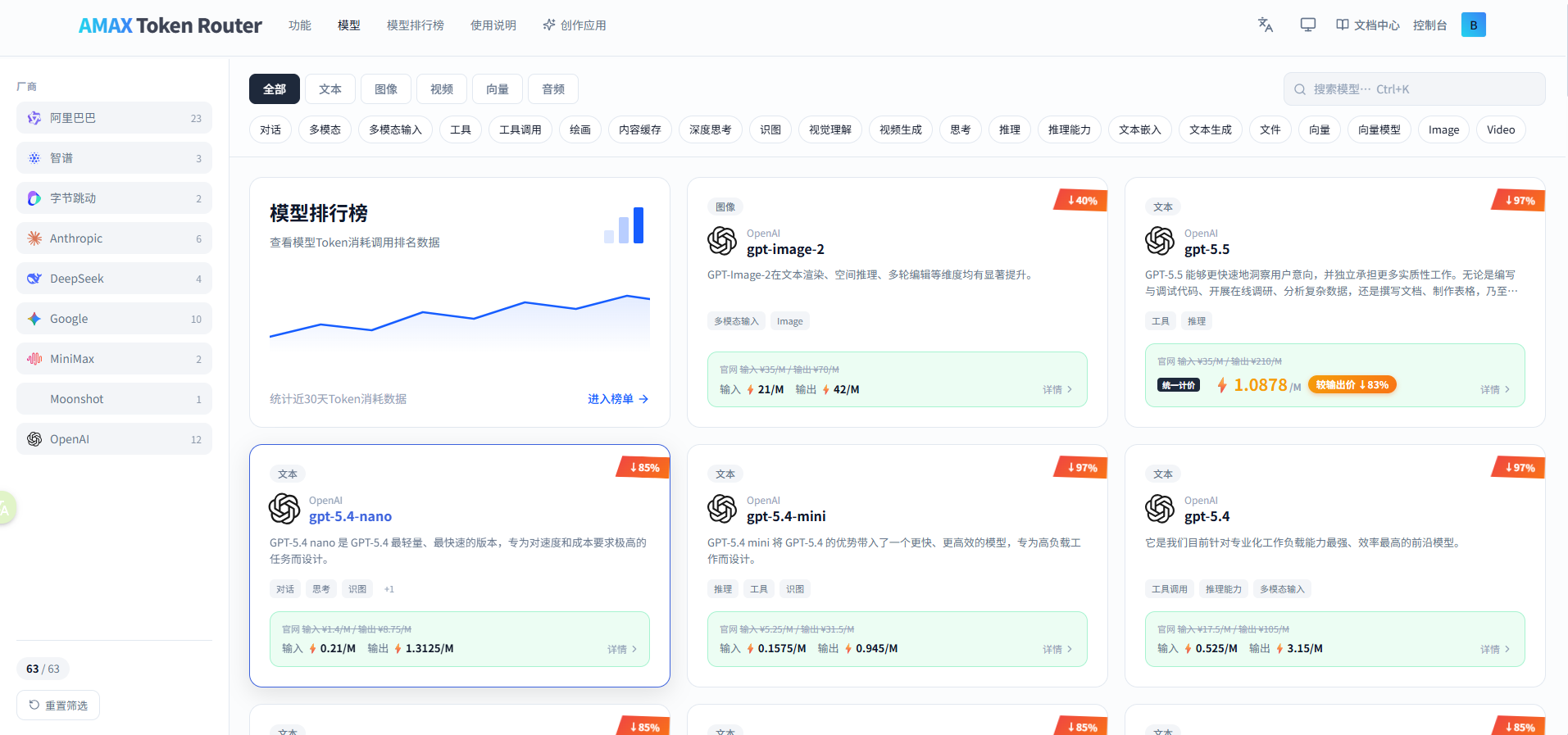Select the 音频 category tab
Screen dimensions: 1568x735
tap(553, 89)
